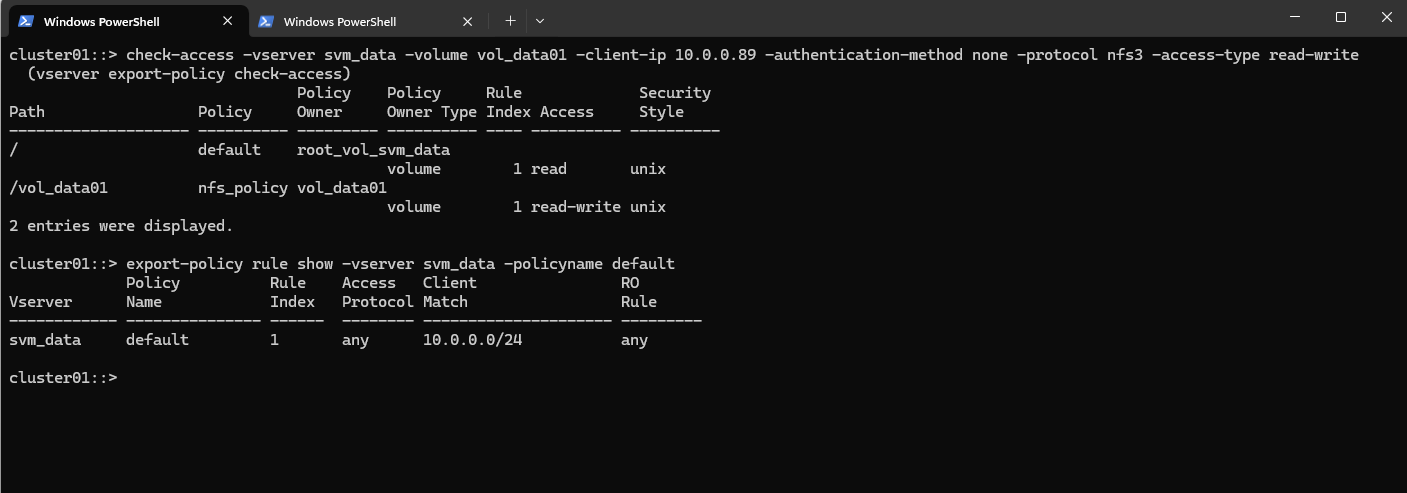Screen dimensions: 1407x493
Task: Click the 10.0.0.0/24 client match value
Action: [x=472, y=340]
